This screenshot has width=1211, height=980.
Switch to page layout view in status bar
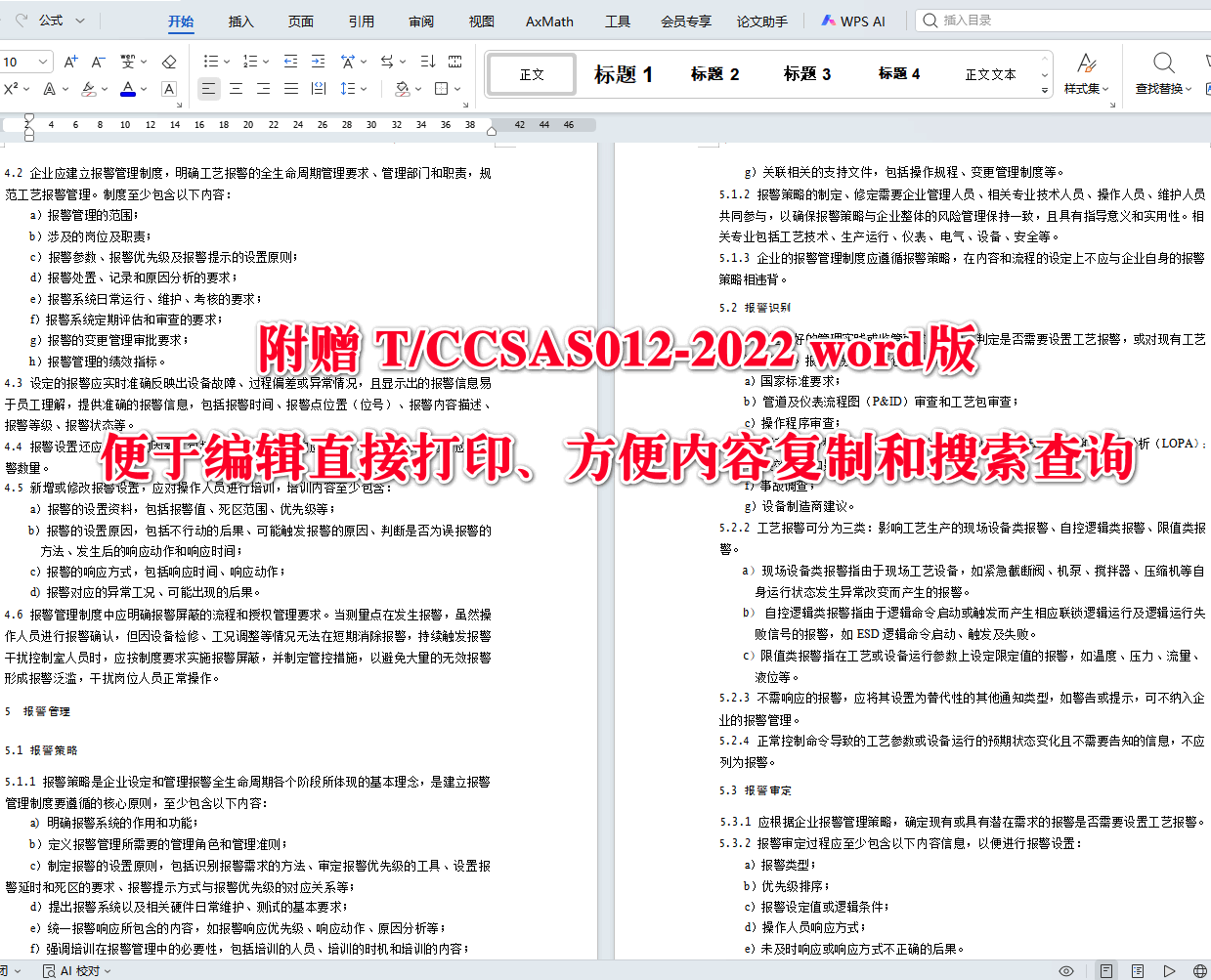pos(1106,971)
